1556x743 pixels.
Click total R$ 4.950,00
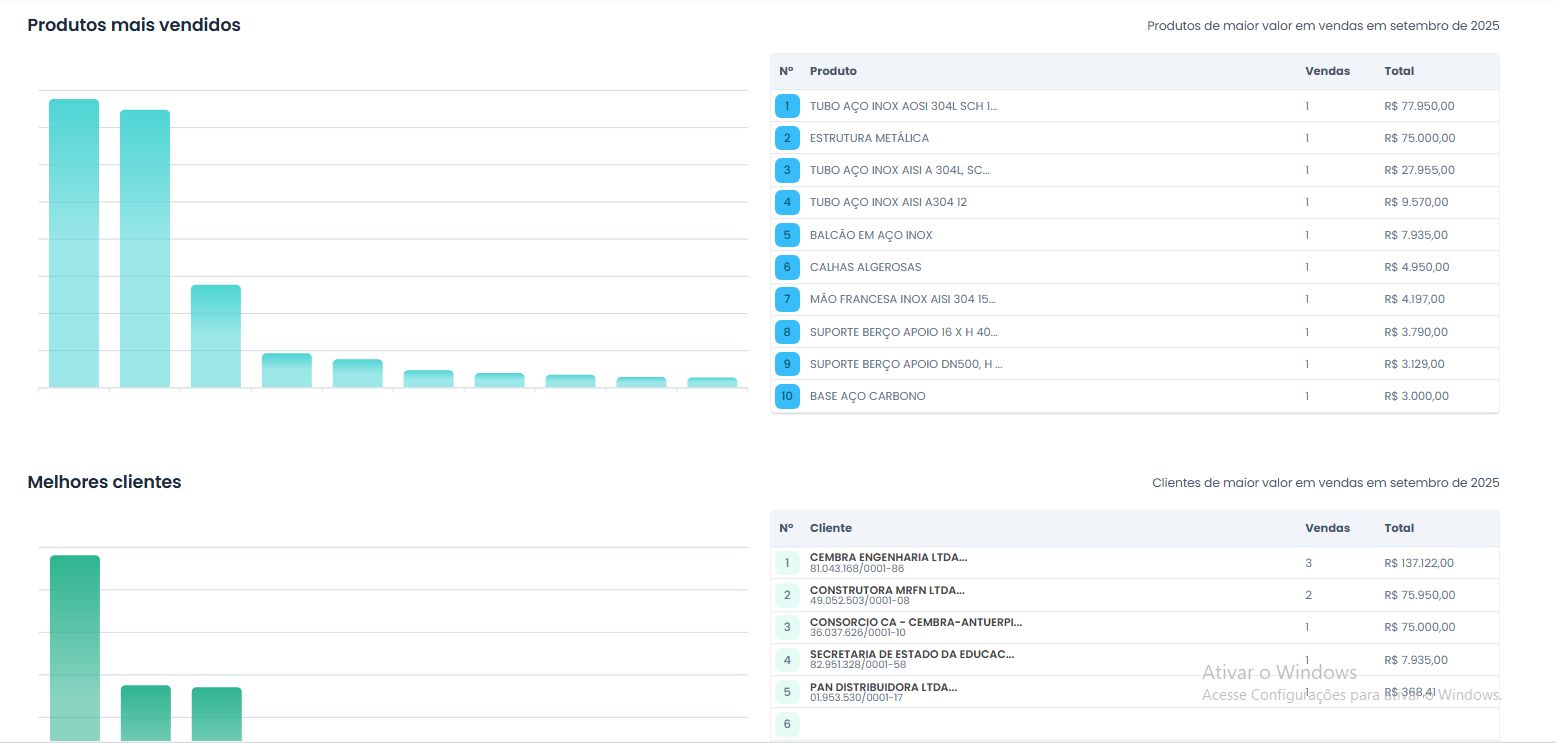tap(1417, 267)
